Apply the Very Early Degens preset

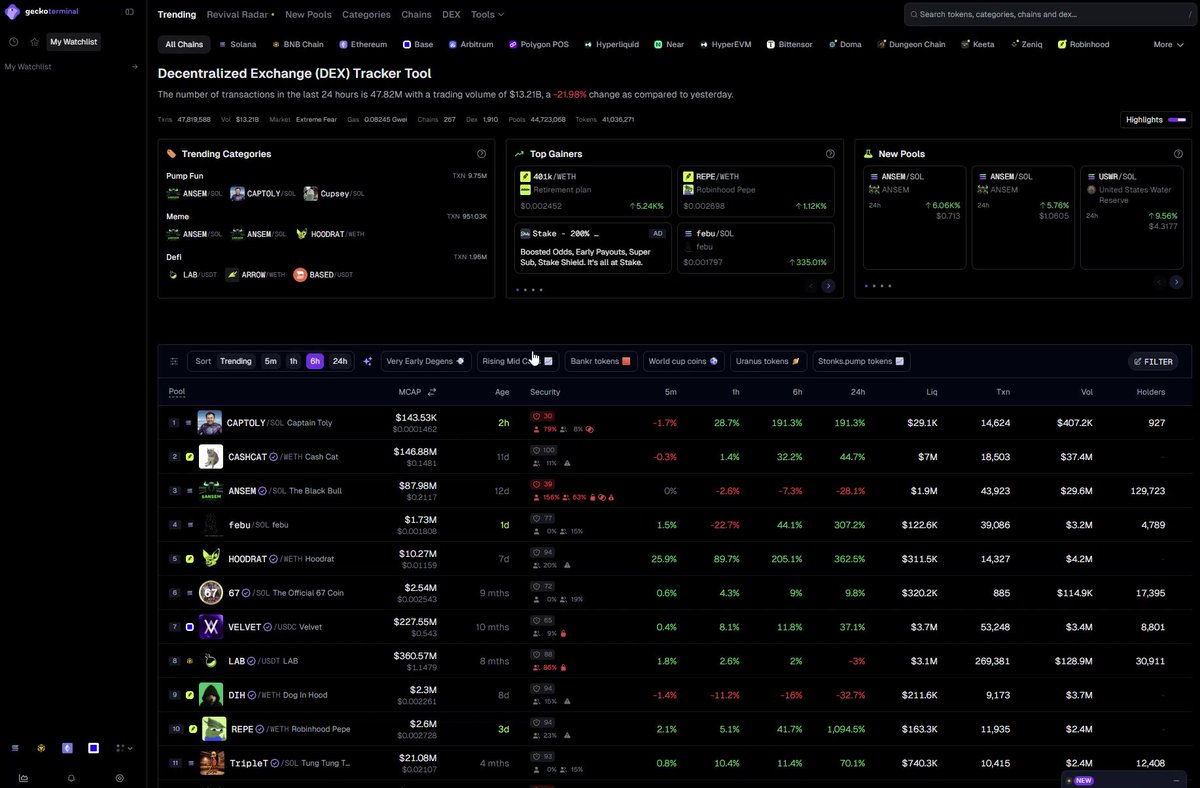tap(426, 361)
